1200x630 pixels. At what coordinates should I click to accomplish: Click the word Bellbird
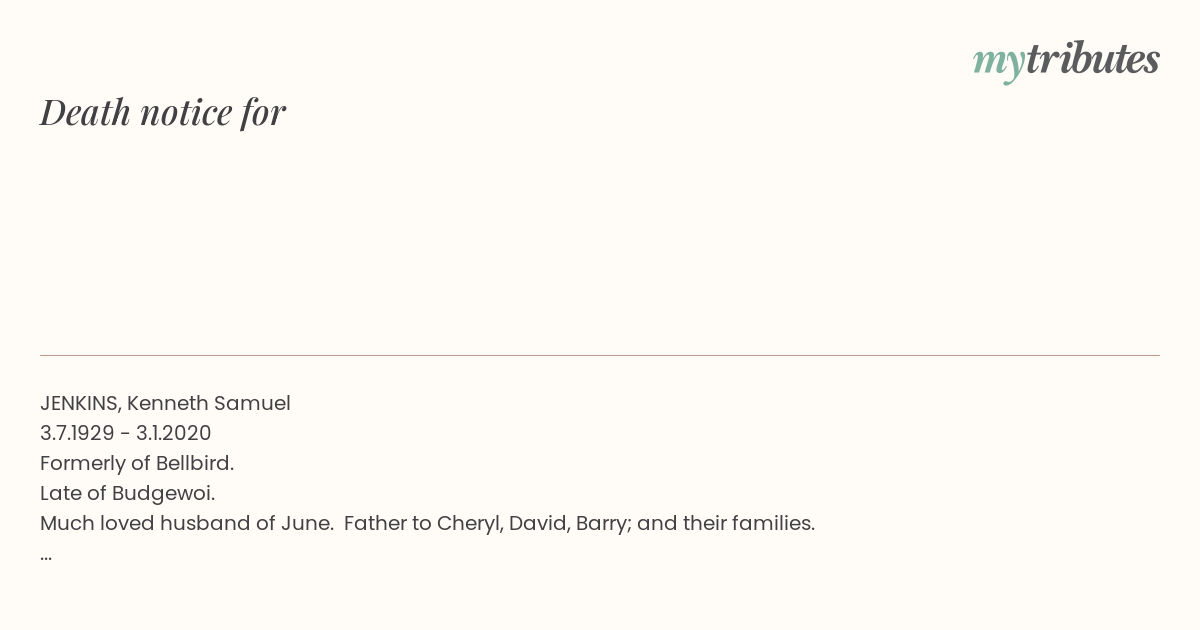coord(194,464)
